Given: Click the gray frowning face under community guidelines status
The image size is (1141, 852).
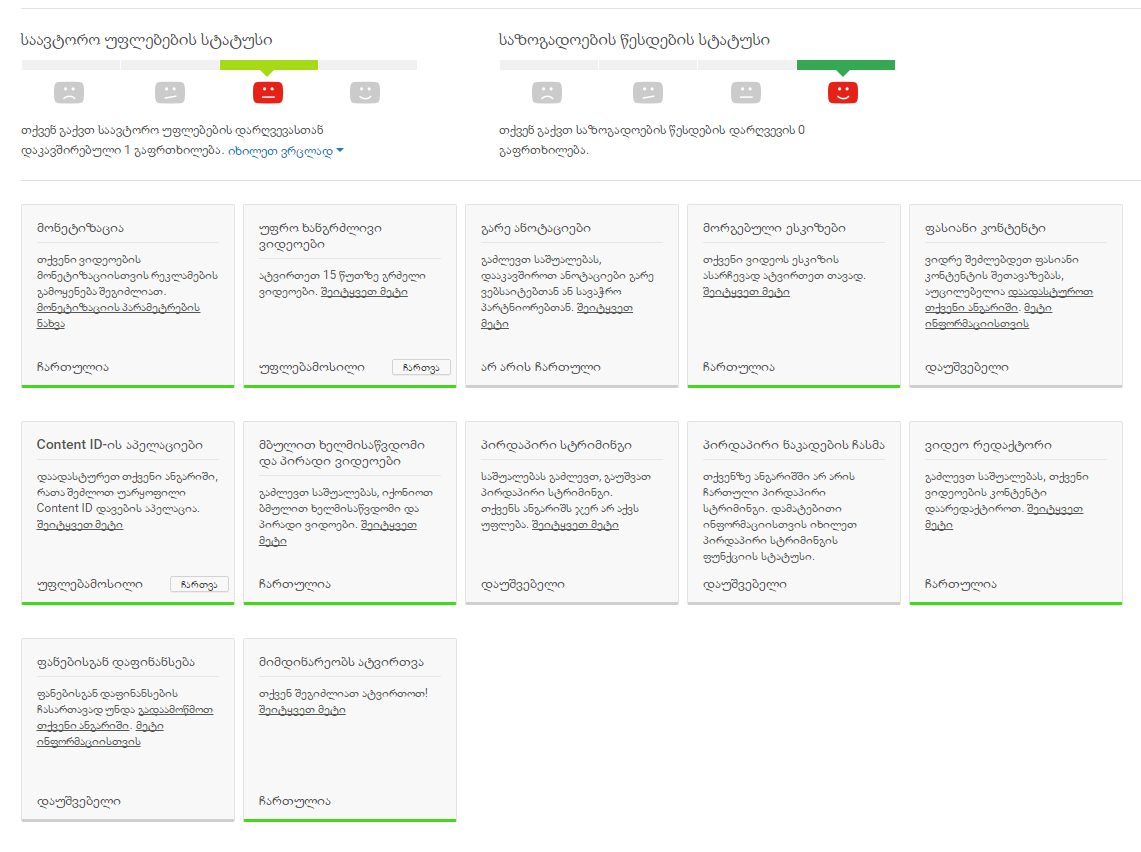Looking at the screenshot, I should tap(547, 93).
